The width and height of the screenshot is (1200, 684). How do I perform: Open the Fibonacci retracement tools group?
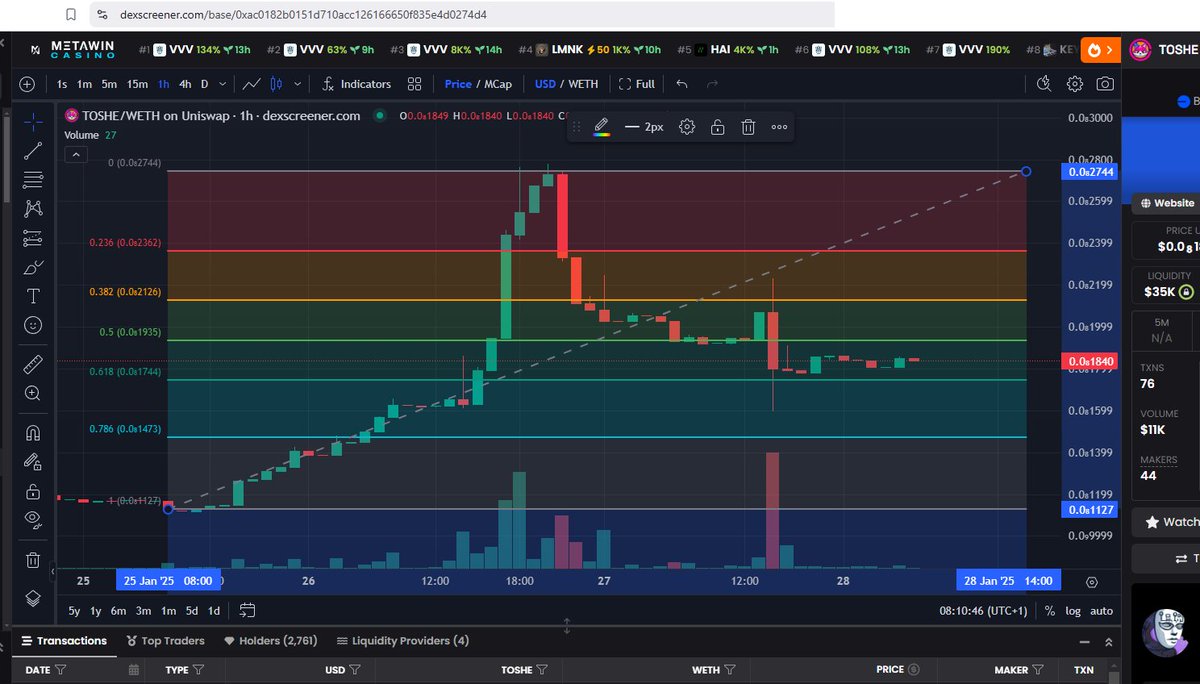coord(33,180)
